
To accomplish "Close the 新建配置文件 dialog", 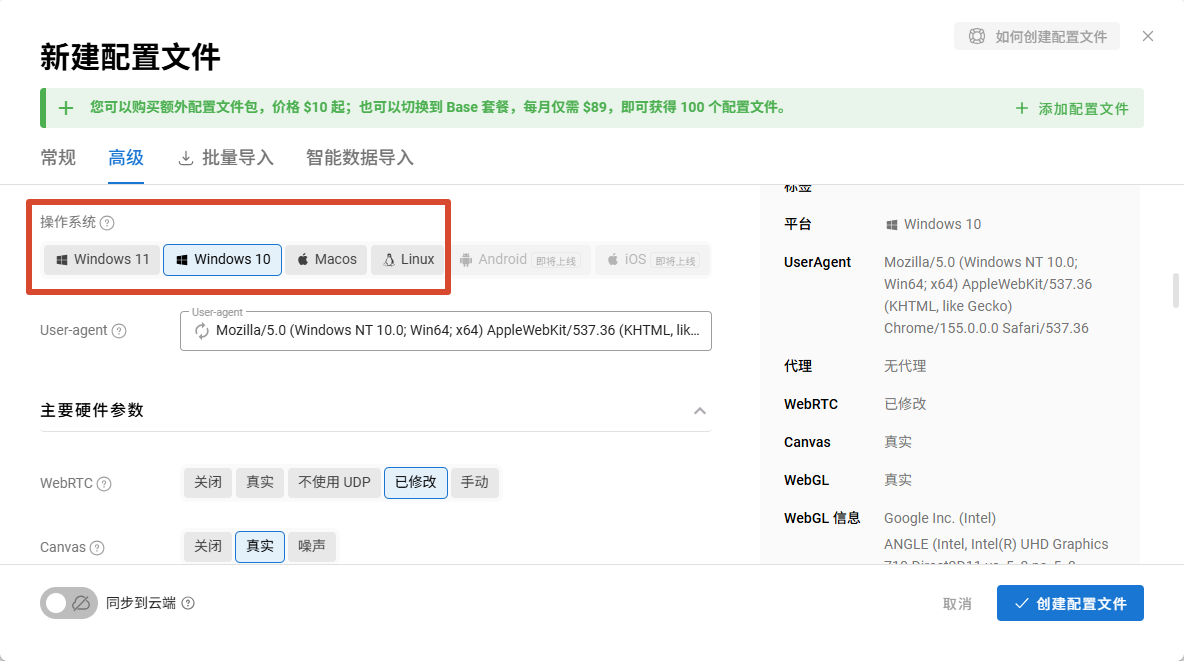I will click(x=1148, y=36).
